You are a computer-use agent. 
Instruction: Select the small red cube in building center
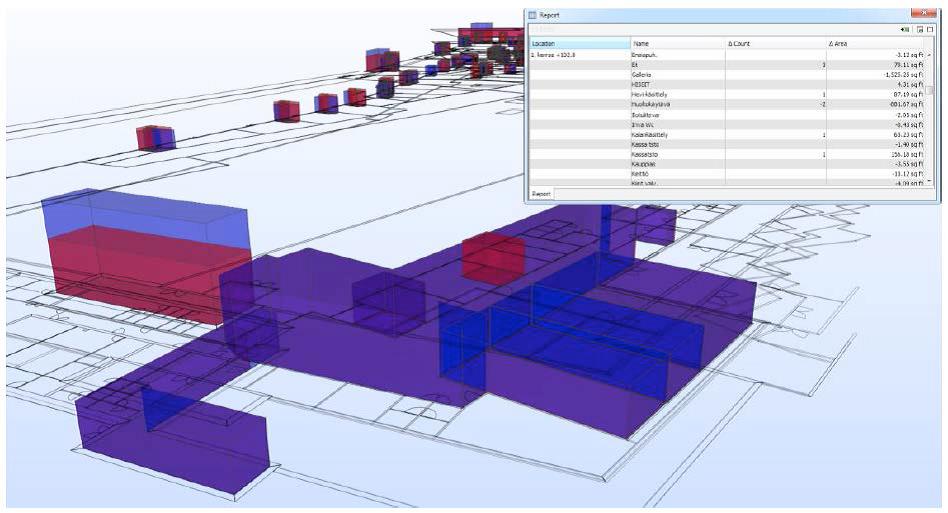click(492, 256)
